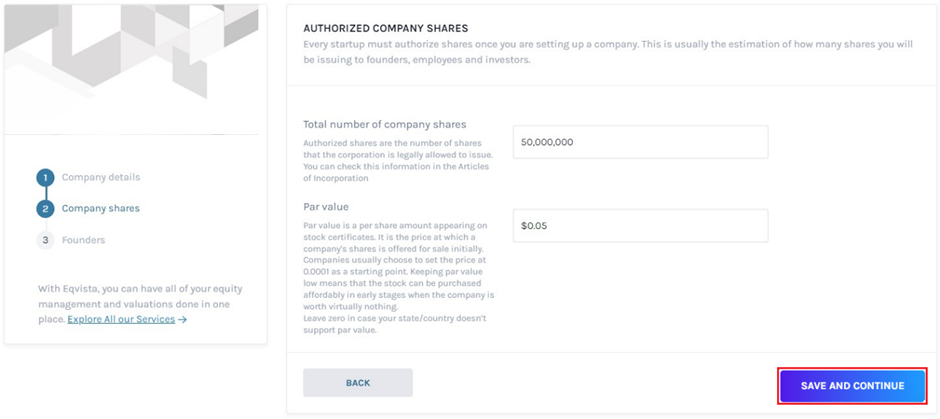This screenshot has width=940, height=419.
Task: Click arrow icon beside Explore All our Services
Action: (182, 320)
